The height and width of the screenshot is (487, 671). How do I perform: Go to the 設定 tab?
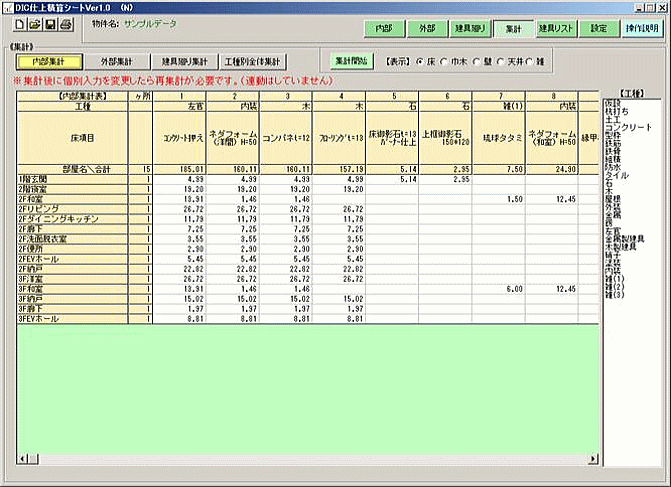tap(598, 29)
